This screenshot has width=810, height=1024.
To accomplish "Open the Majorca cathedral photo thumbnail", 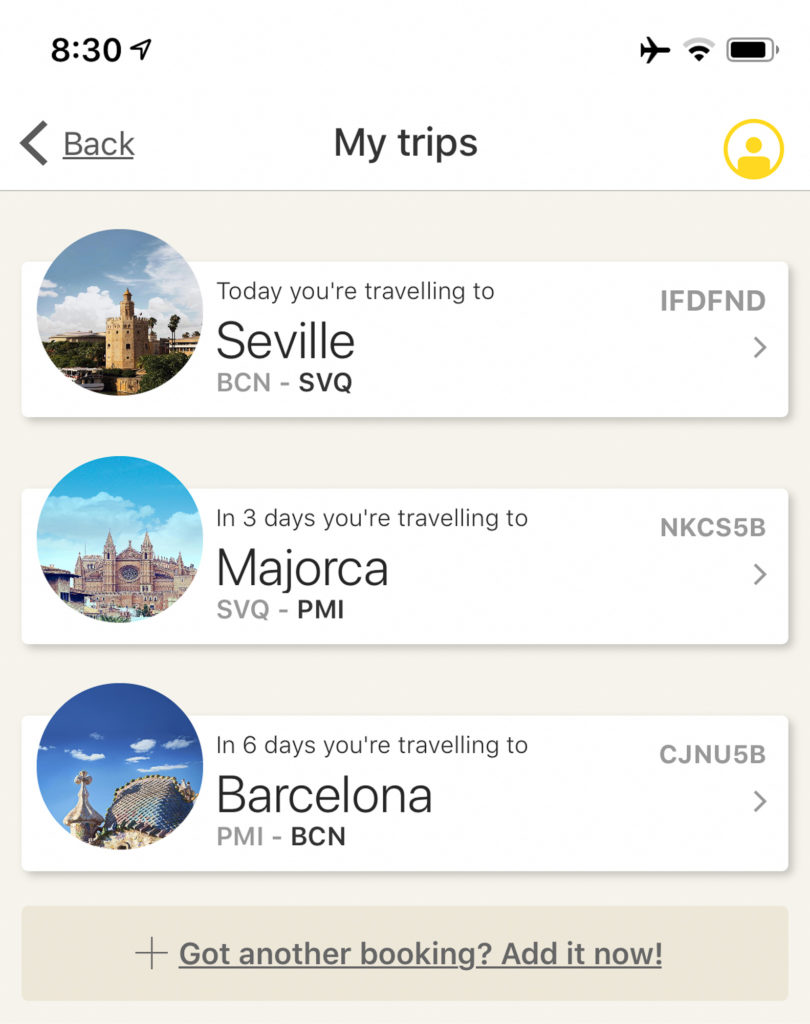I will [120, 539].
